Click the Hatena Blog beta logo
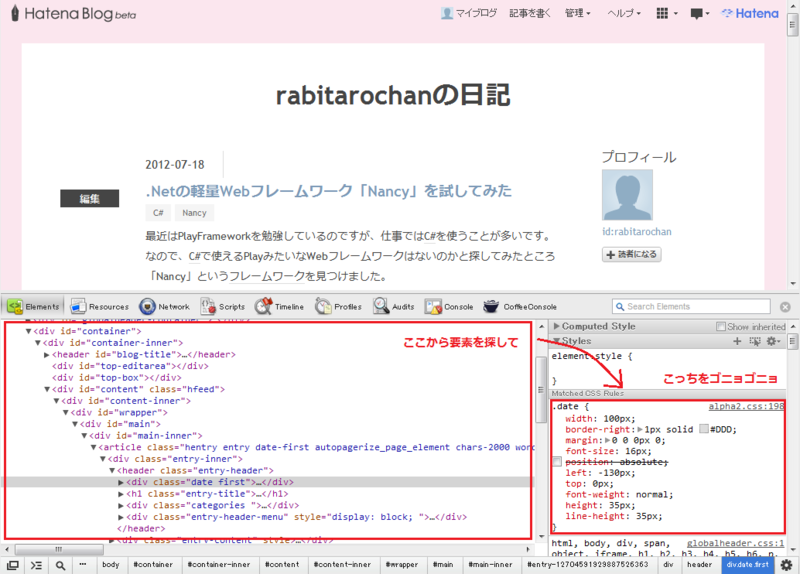This screenshot has height=574, width=800. coord(73,13)
